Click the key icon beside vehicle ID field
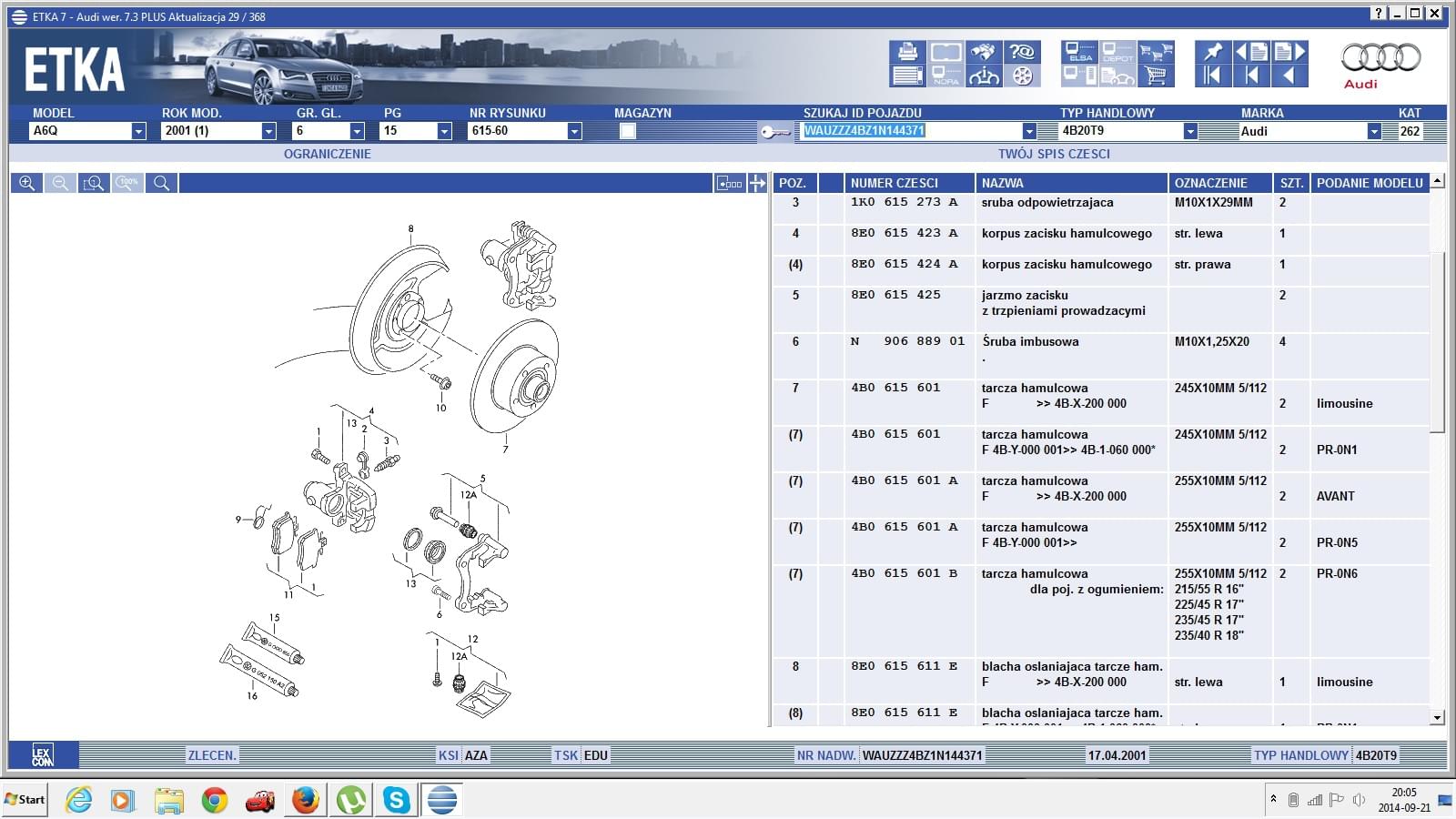1456x819 pixels. (775, 133)
